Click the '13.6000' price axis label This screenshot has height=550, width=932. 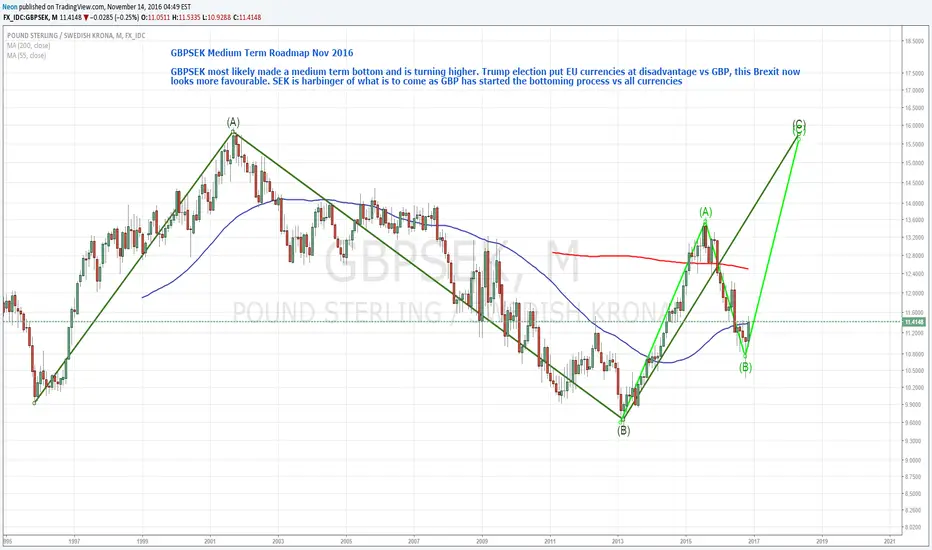click(x=914, y=220)
